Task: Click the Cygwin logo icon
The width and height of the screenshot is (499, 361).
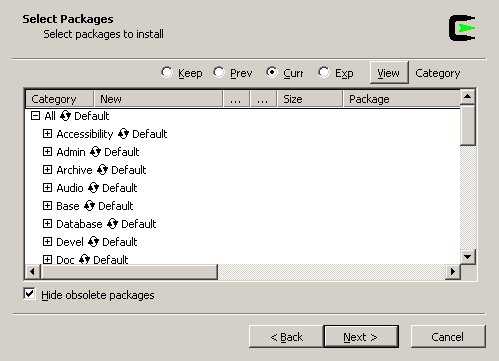Action: coord(462,28)
